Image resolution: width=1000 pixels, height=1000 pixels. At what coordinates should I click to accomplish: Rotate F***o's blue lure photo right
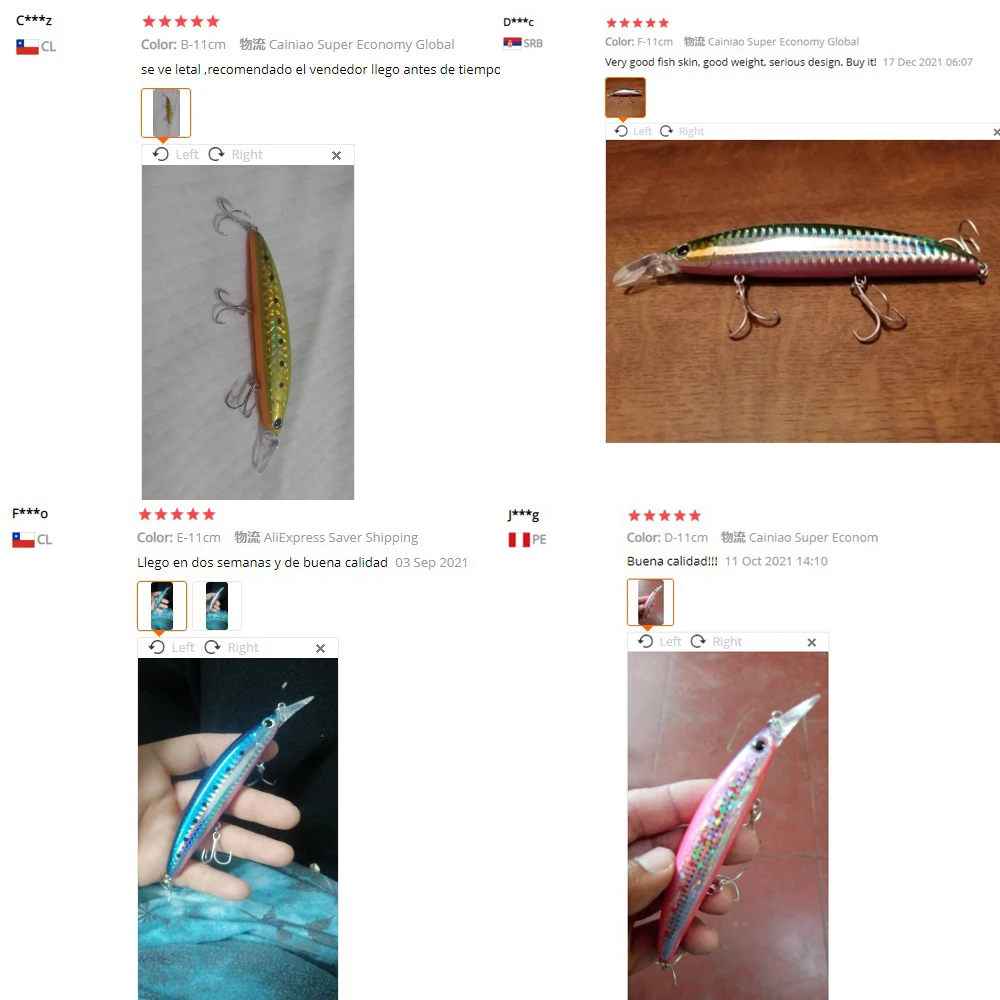(x=232, y=647)
